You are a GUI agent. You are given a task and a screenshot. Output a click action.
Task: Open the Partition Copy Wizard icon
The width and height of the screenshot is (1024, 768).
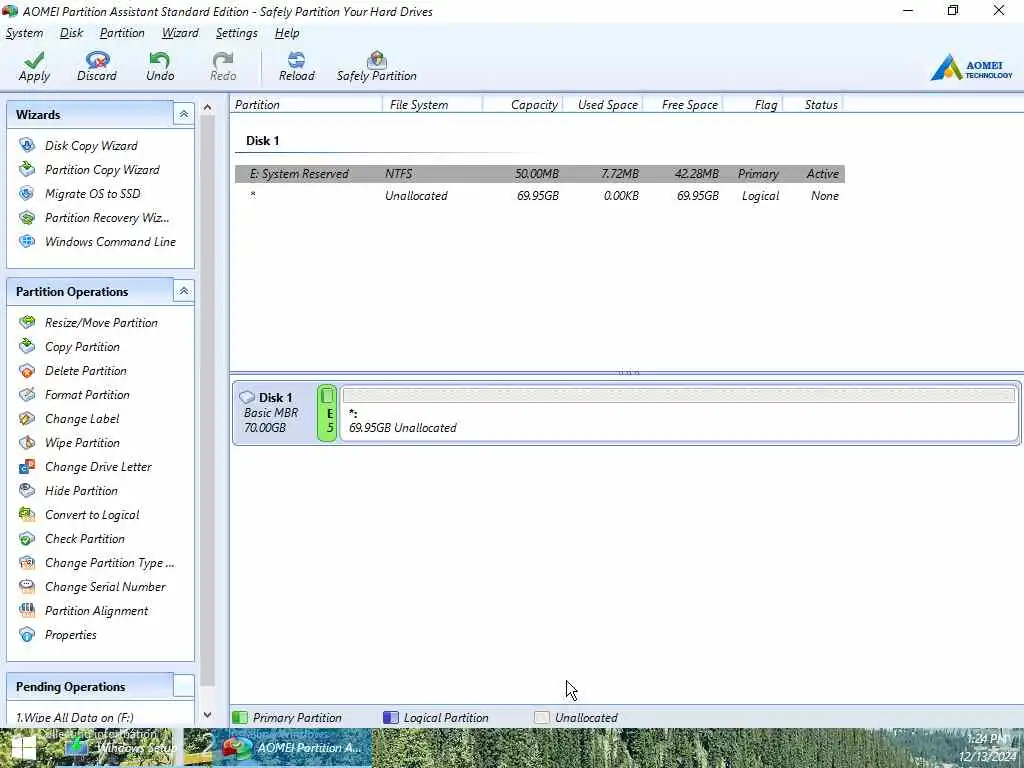27,169
